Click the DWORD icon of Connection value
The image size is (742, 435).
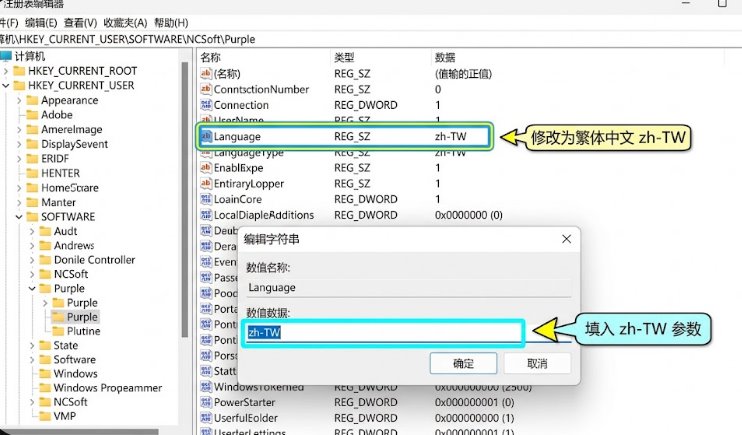(206, 105)
